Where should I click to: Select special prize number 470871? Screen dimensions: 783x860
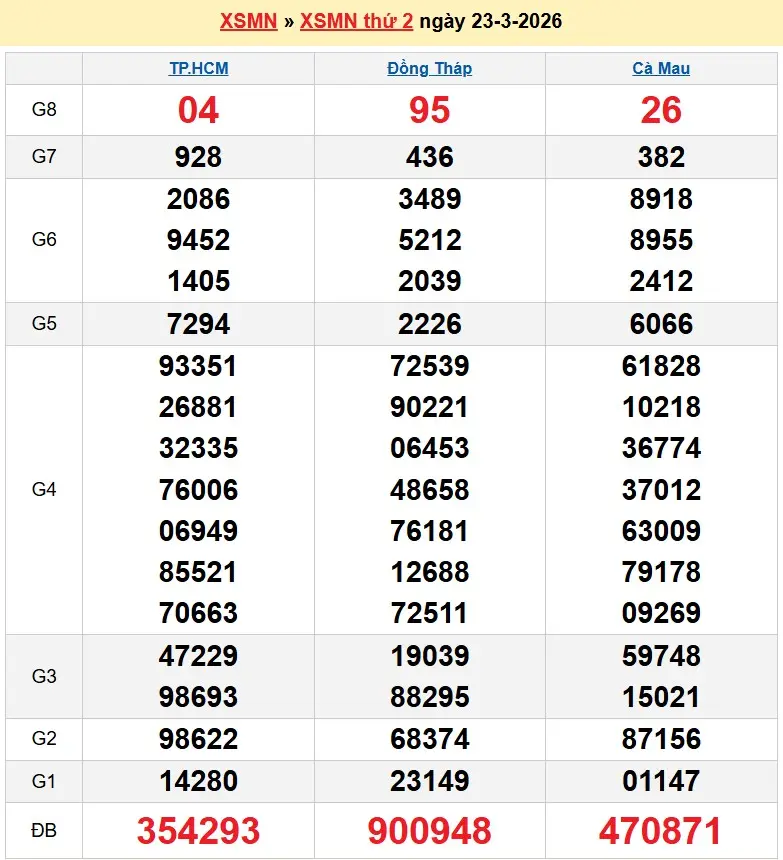click(661, 831)
